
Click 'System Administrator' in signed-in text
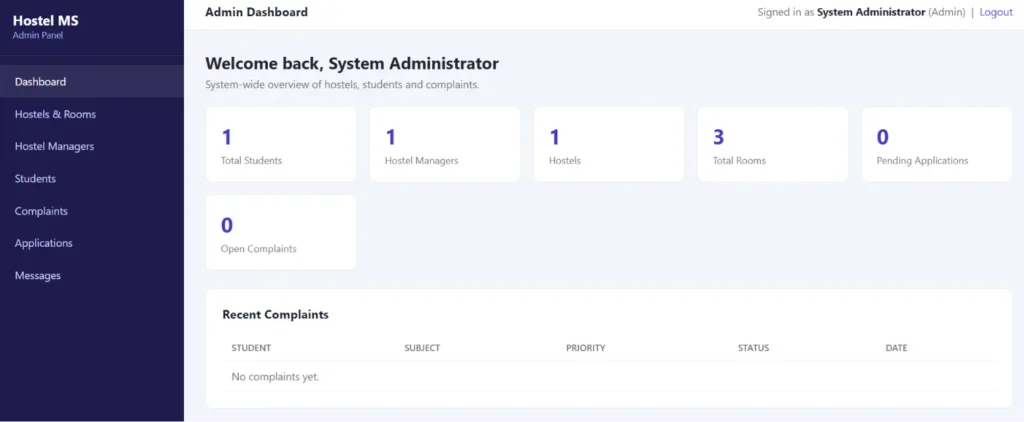click(x=871, y=12)
